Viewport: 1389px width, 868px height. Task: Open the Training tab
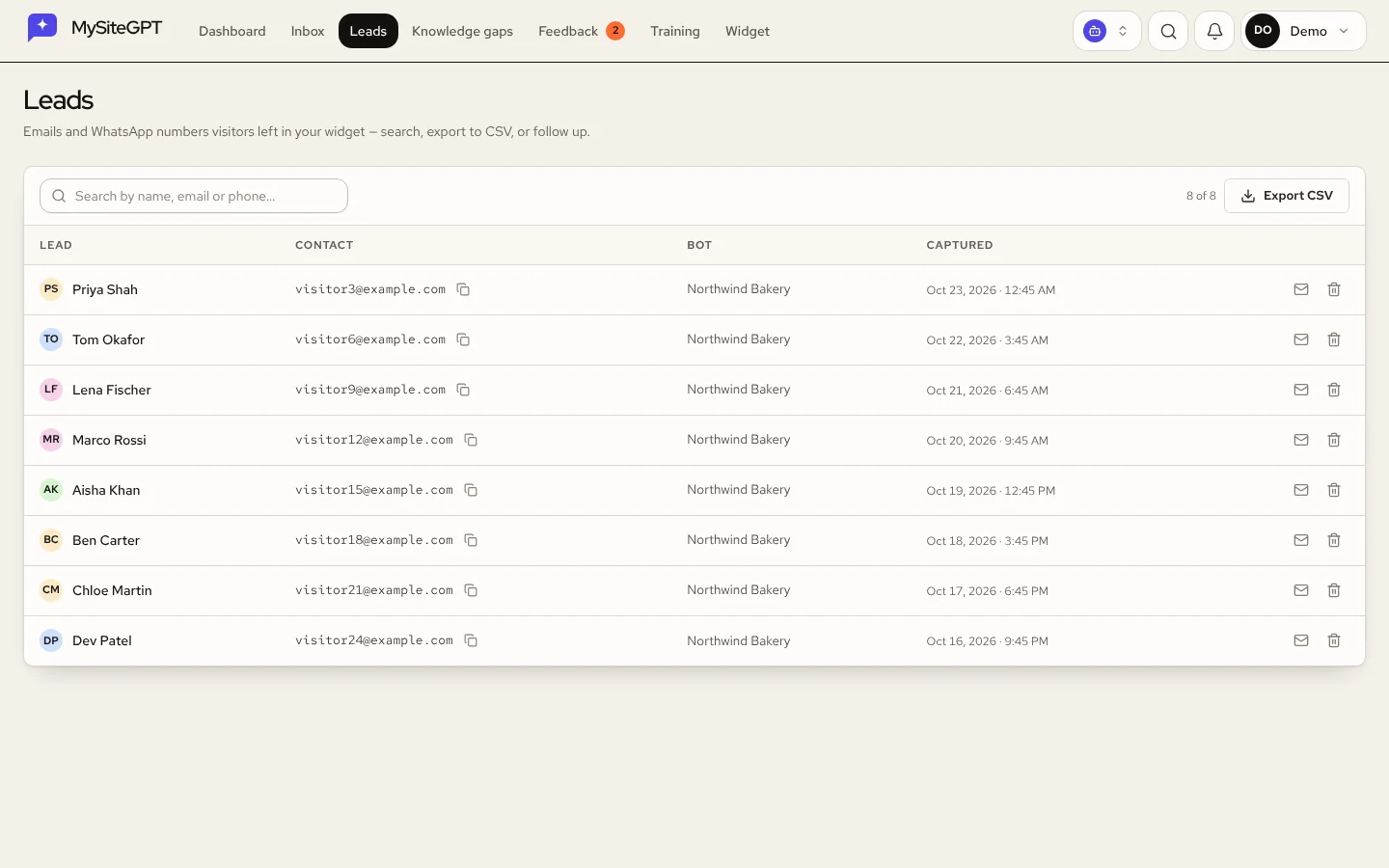point(675,31)
